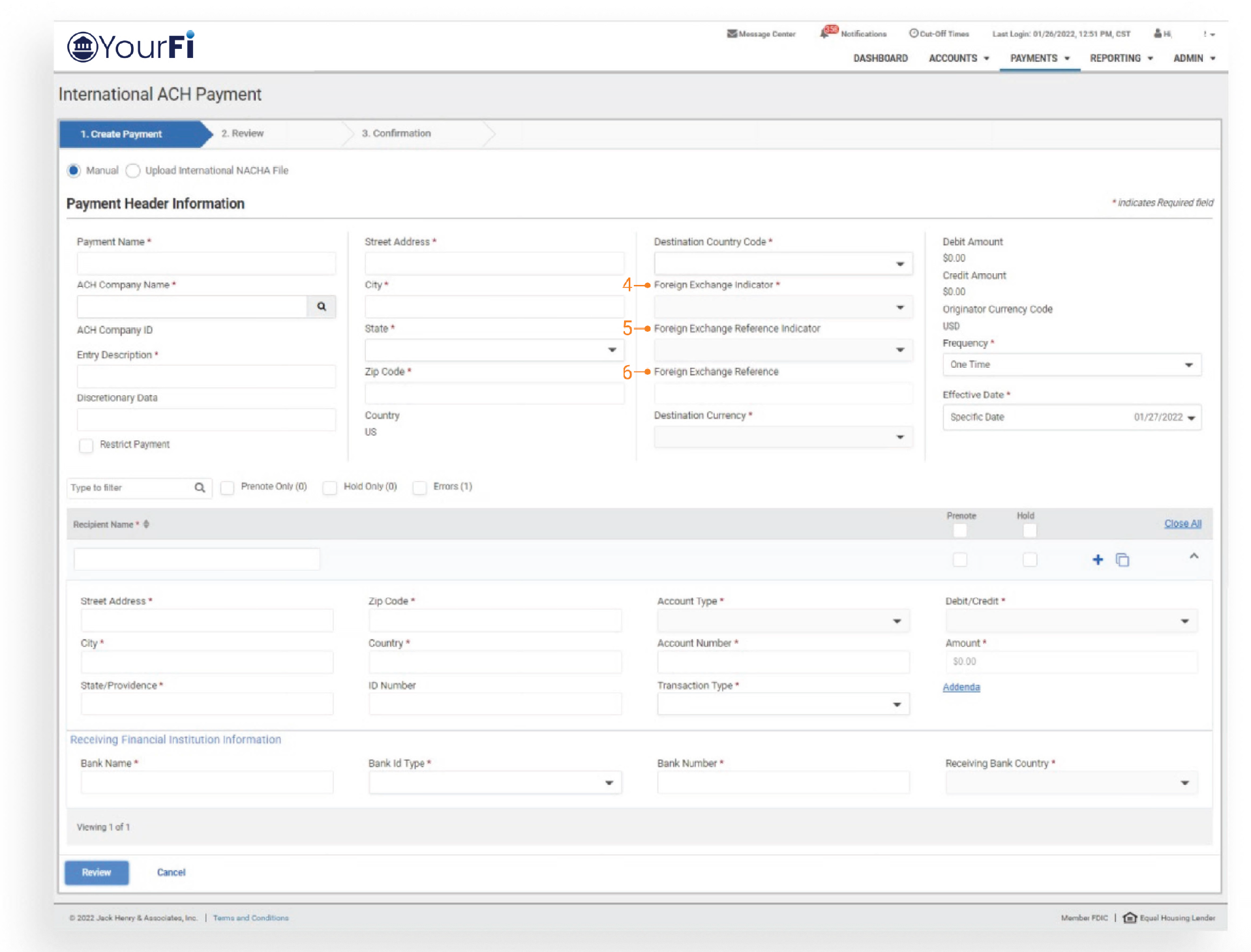Click the Review button

pyautogui.click(x=97, y=872)
